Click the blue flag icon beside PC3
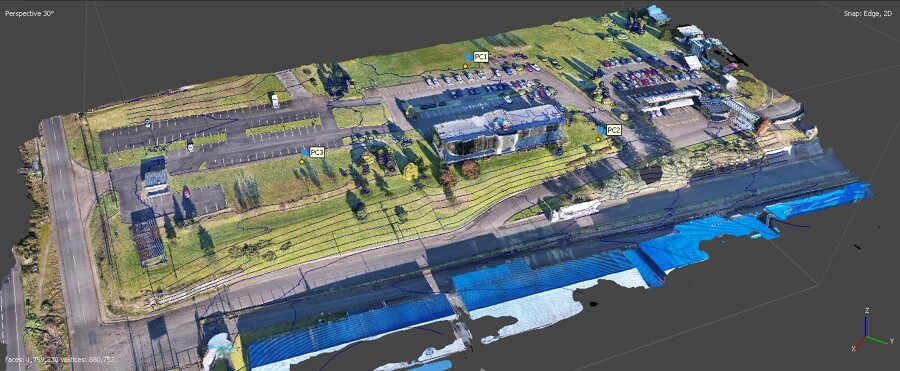The image size is (900, 371). click(x=305, y=152)
